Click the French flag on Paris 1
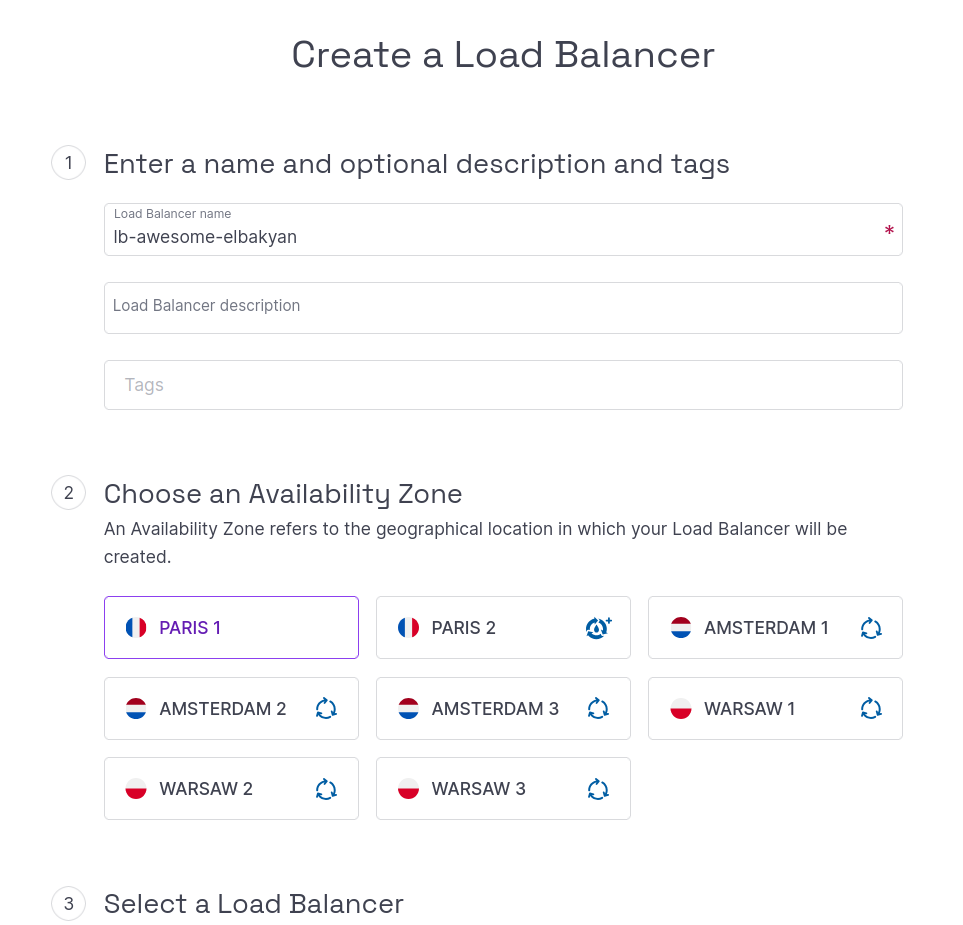 tap(136, 628)
